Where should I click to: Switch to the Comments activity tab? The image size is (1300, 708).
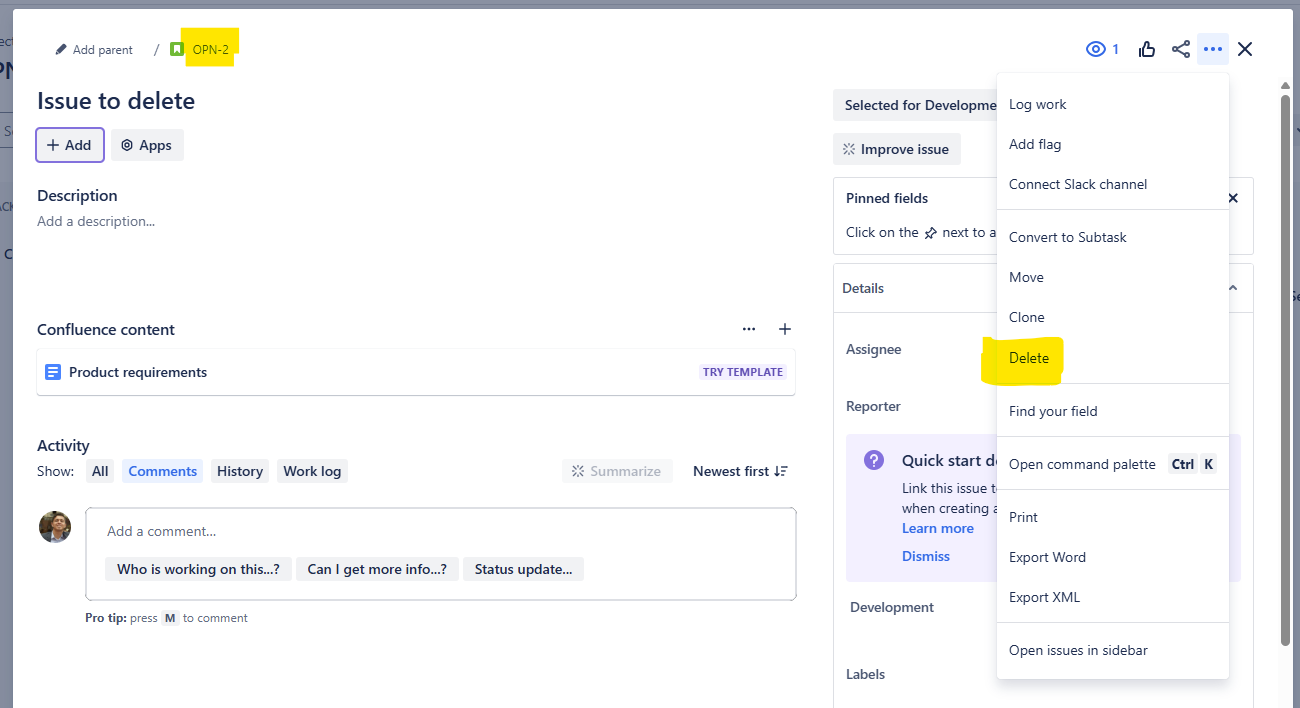[162, 471]
